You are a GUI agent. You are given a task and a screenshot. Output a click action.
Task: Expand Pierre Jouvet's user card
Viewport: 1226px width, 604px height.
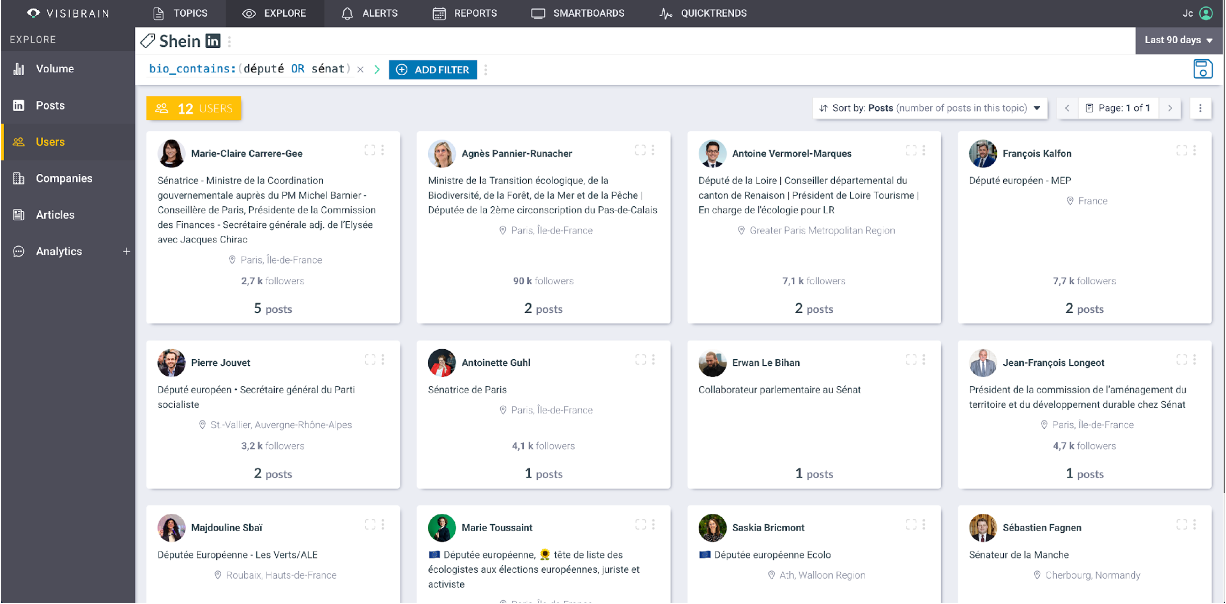tap(370, 358)
